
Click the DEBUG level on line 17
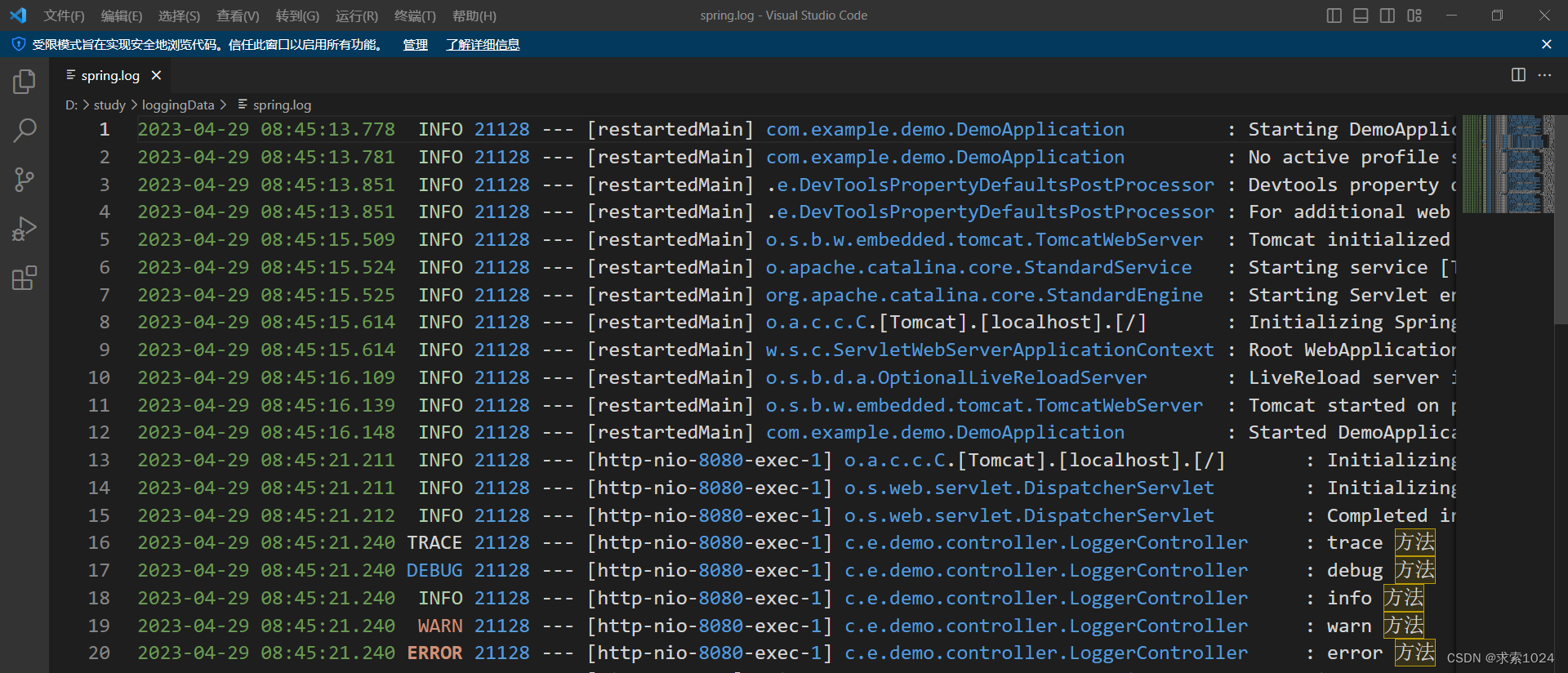point(434,570)
